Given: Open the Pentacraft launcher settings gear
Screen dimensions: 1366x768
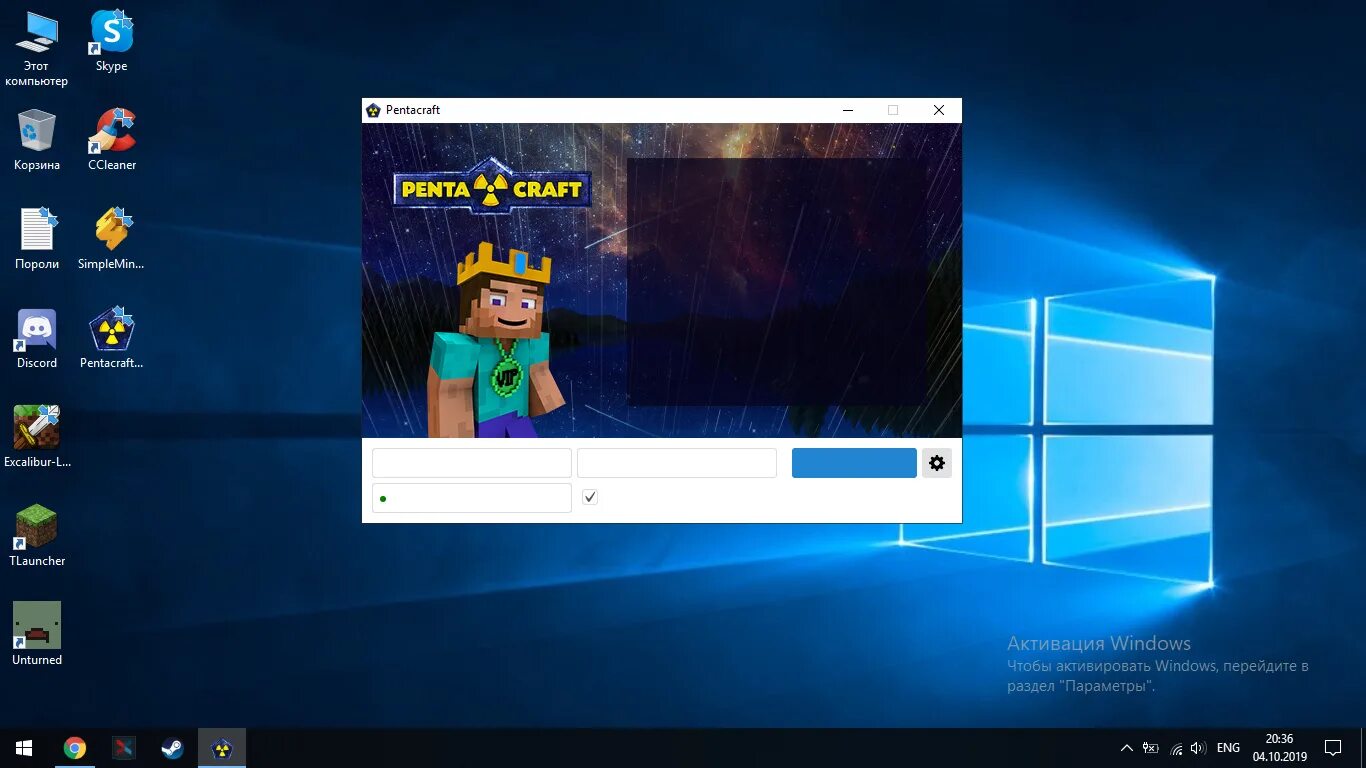Looking at the screenshot, I should click(937, 463).
